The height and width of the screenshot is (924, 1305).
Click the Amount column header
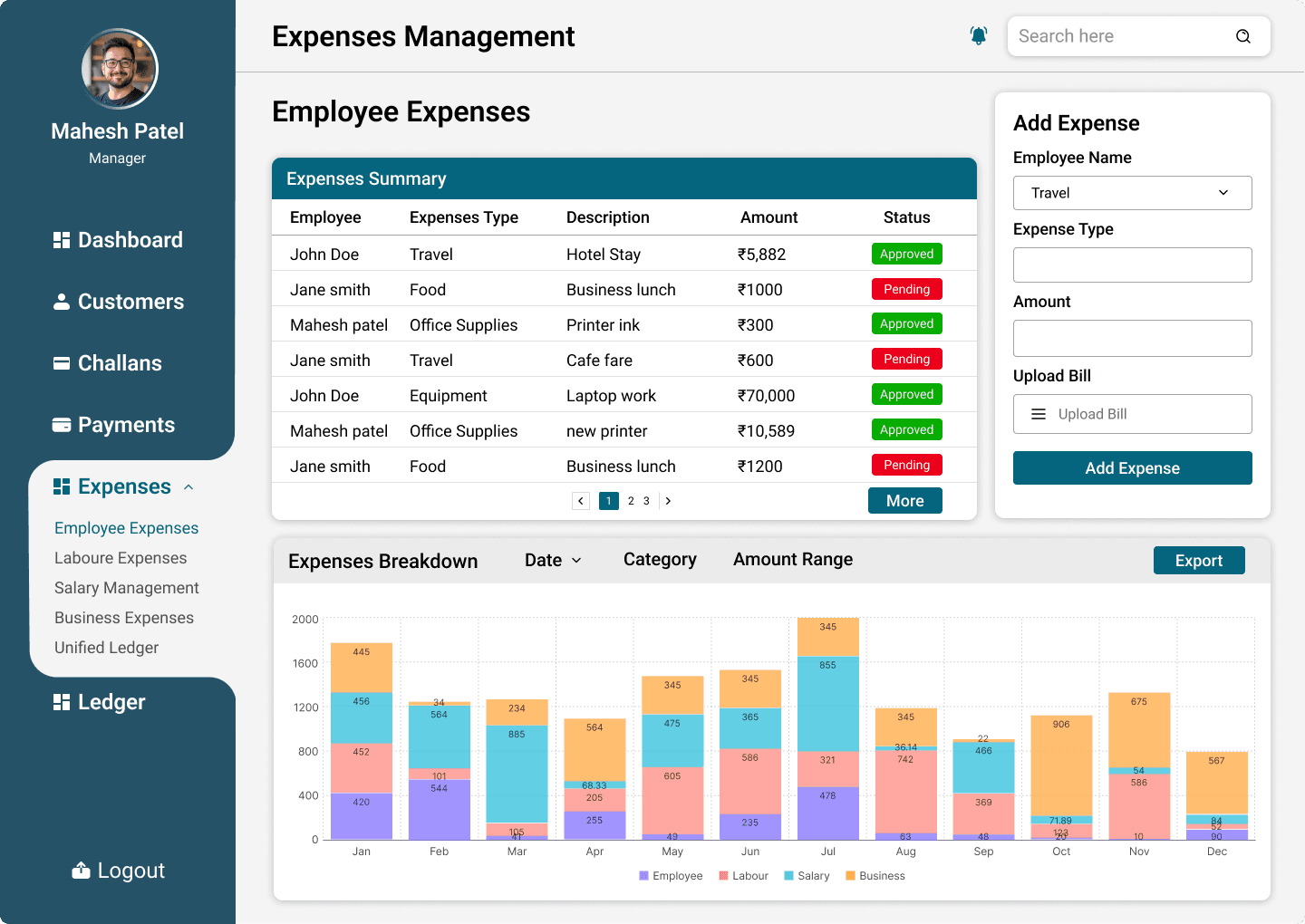(x=768, y=217)
